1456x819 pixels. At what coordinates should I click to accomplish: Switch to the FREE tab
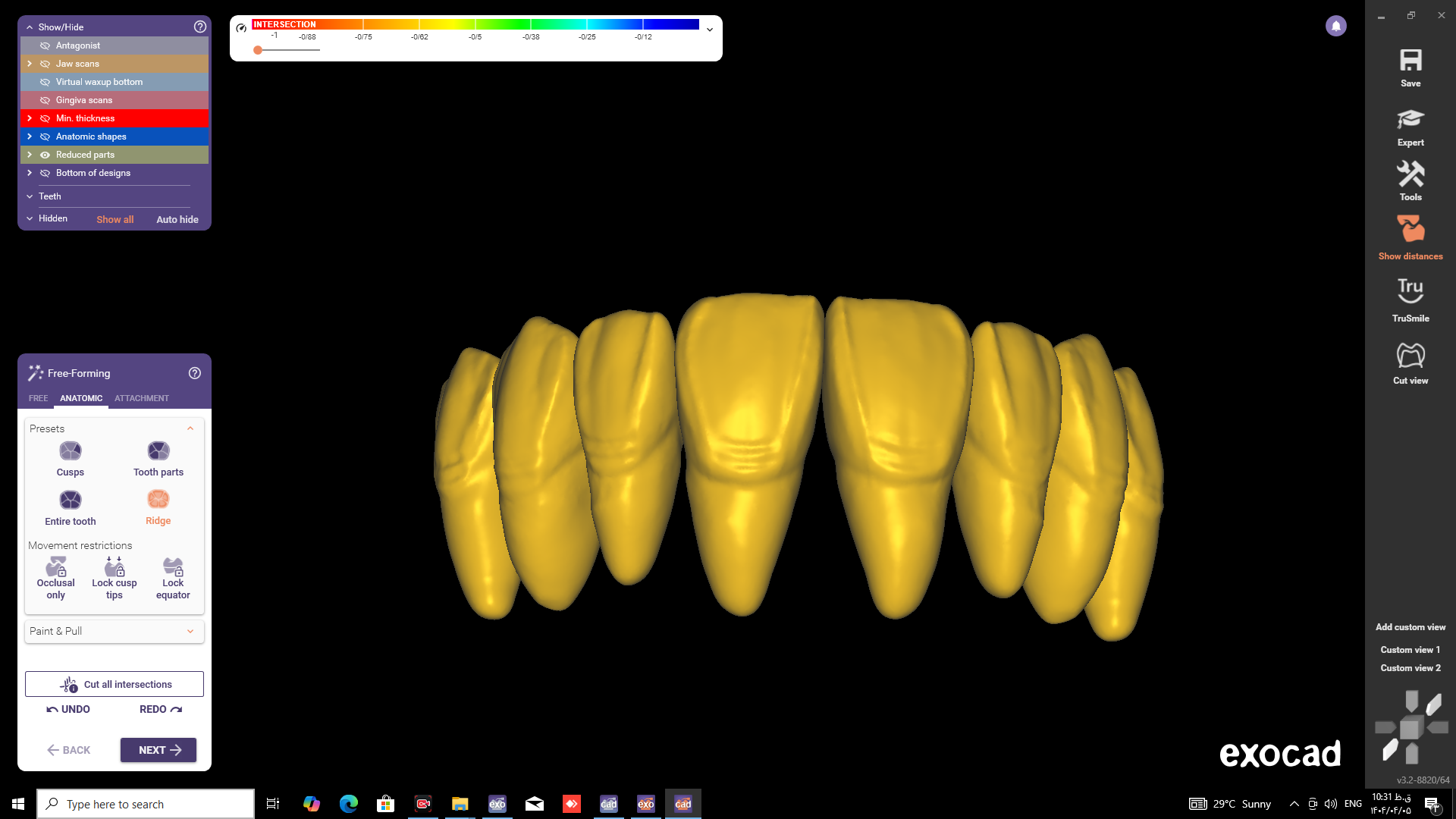coord(38,398)
